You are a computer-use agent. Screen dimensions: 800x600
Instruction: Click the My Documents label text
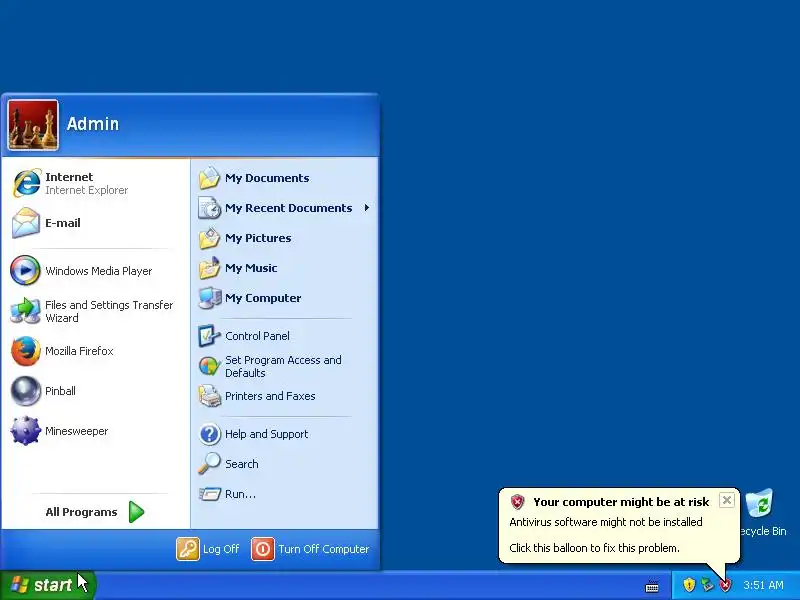coord(267,178)
